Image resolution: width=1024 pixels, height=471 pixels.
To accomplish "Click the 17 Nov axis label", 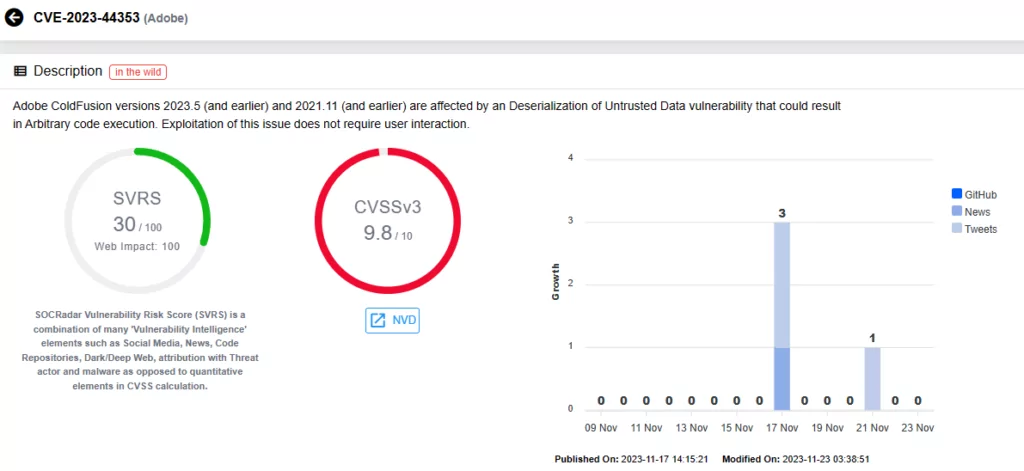I will pyautogui.click(x=782, y=428).
